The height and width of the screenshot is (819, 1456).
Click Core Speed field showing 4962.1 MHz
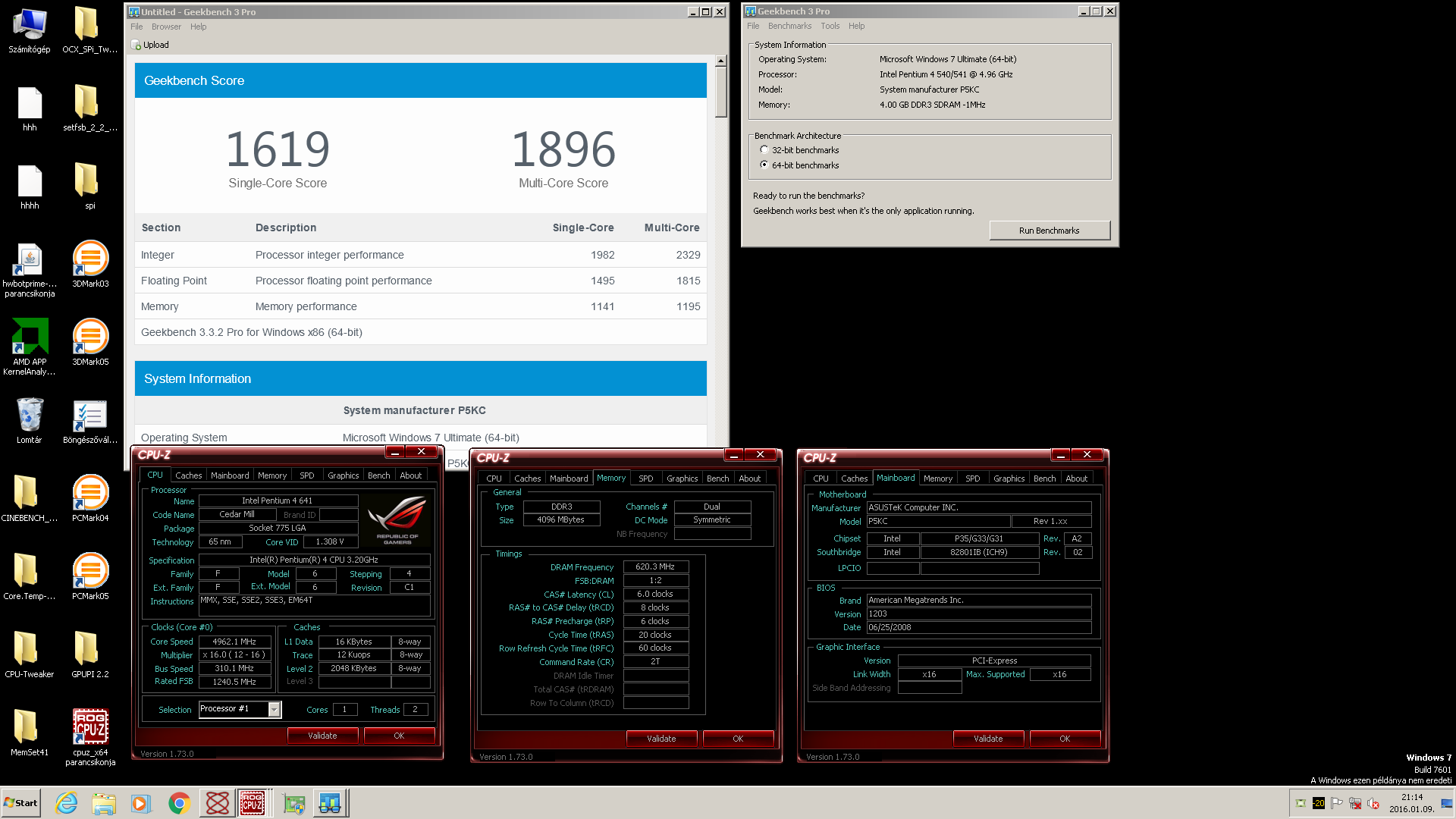click(x=234, y=642)
